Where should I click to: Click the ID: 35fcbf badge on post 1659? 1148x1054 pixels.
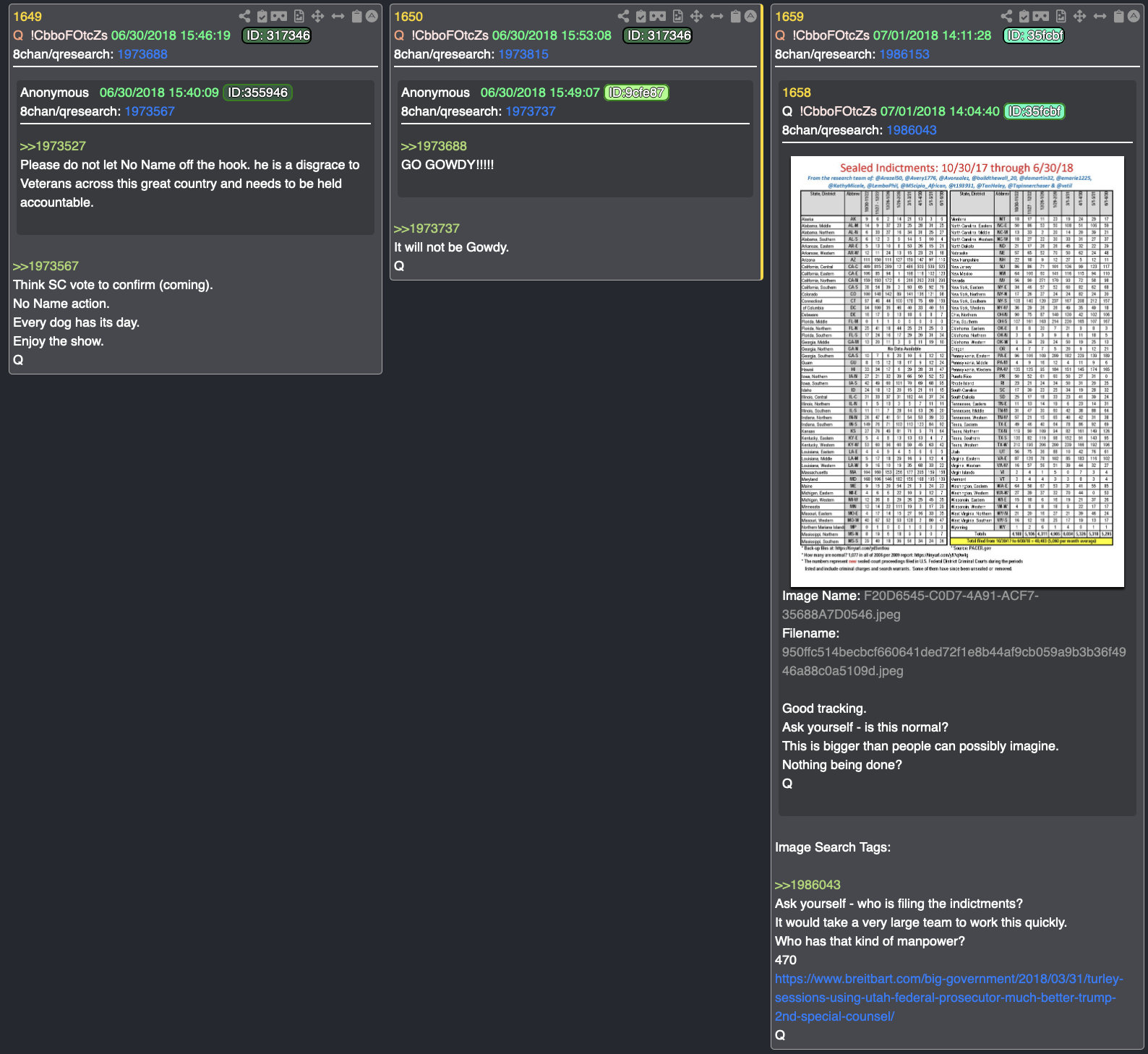pos(1035,35)
